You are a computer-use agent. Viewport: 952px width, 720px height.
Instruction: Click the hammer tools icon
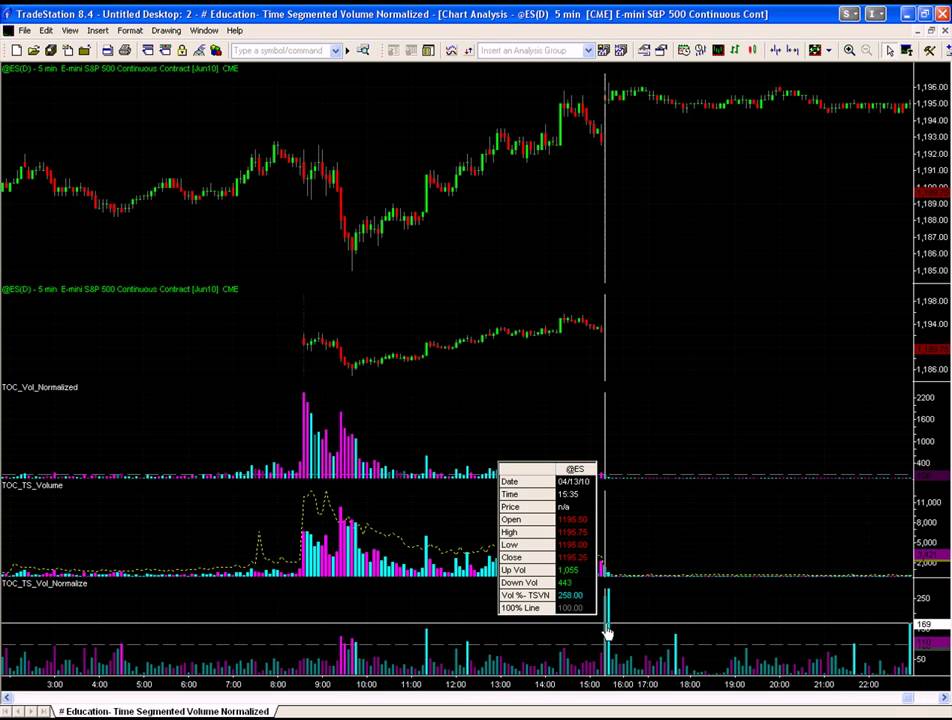(x=930, y=50)
